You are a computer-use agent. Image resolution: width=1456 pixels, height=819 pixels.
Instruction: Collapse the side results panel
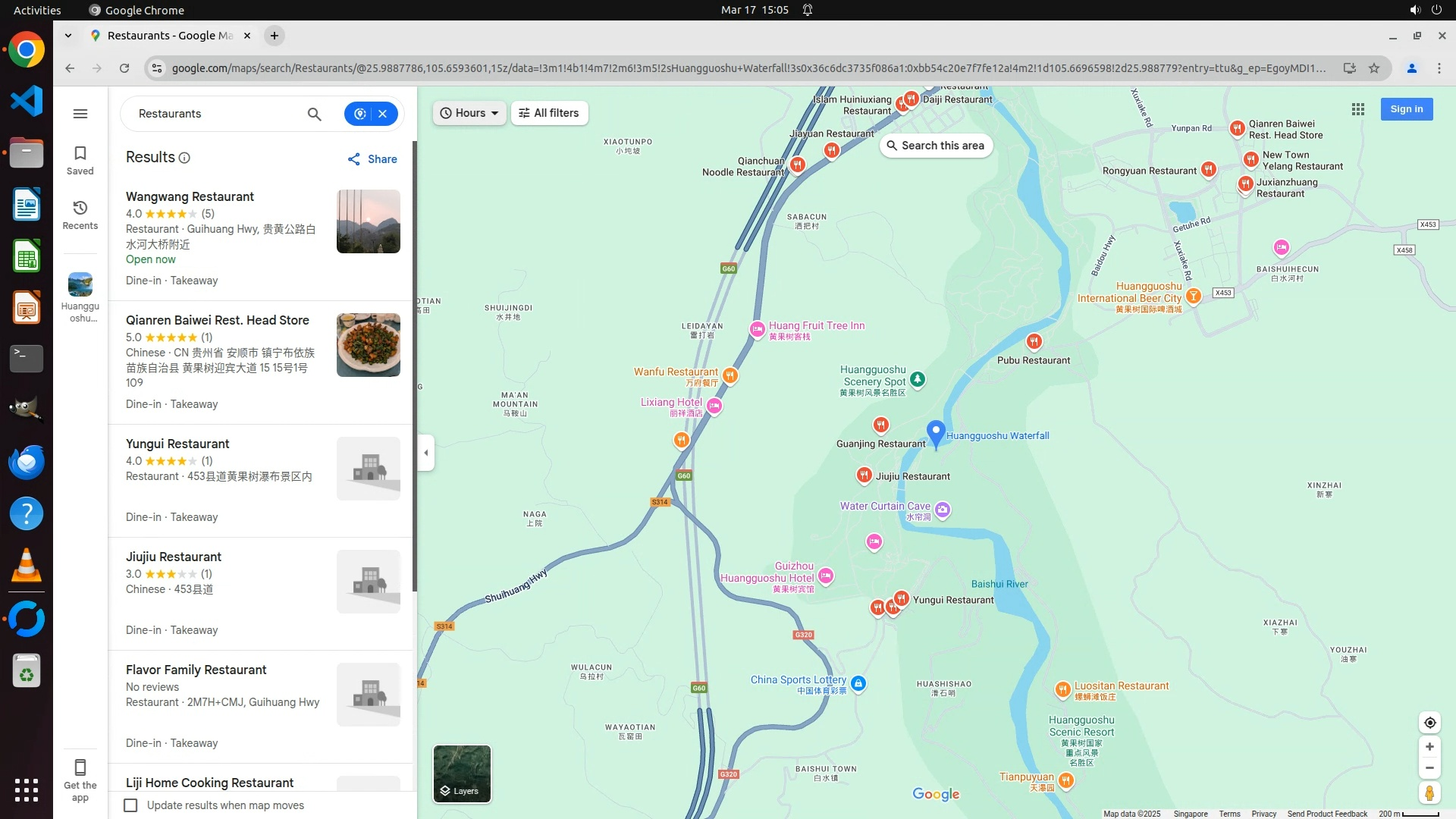point(426,453)
